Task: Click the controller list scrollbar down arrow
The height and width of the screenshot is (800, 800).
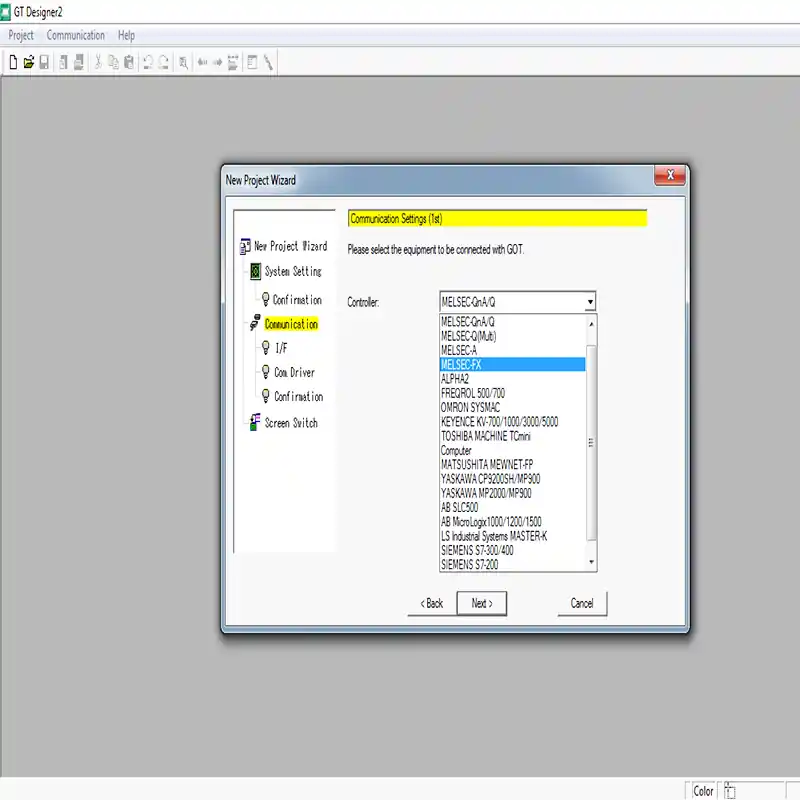Action: (x=591, y=564)
